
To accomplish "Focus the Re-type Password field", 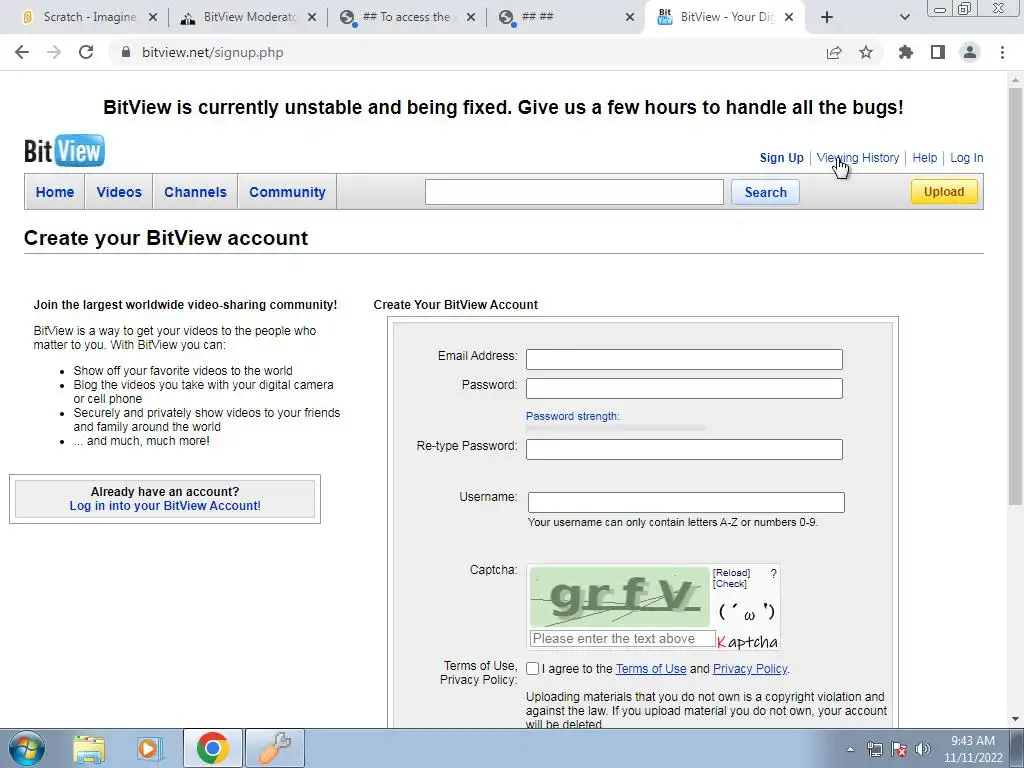I will pyautogui.click(x=684, y=449).
